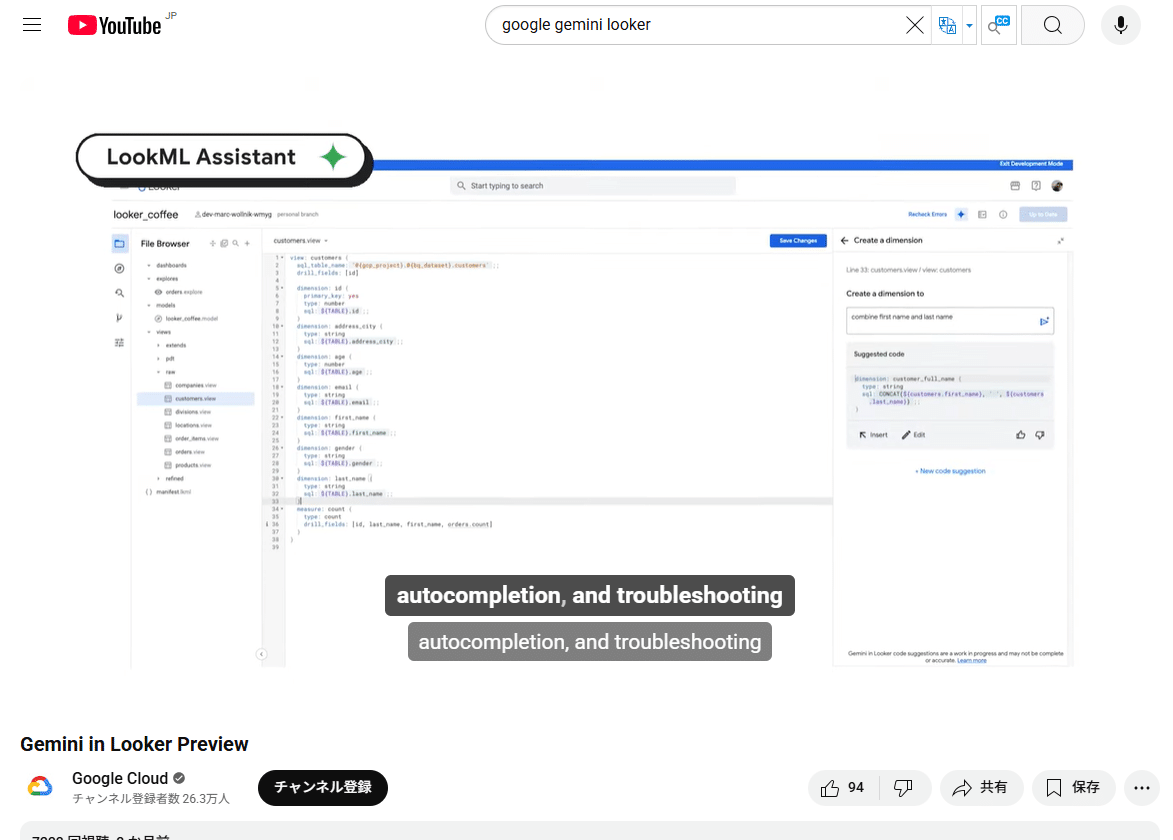Start voice search with the microphone
This screenshot has height=840, width=1173.
pyautogui.click(x=1121, y=25)
